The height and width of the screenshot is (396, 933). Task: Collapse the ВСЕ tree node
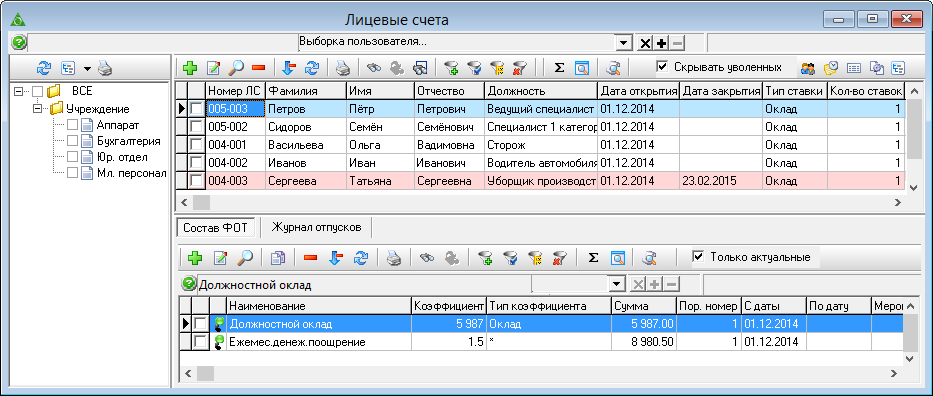[x=18, y=92]
